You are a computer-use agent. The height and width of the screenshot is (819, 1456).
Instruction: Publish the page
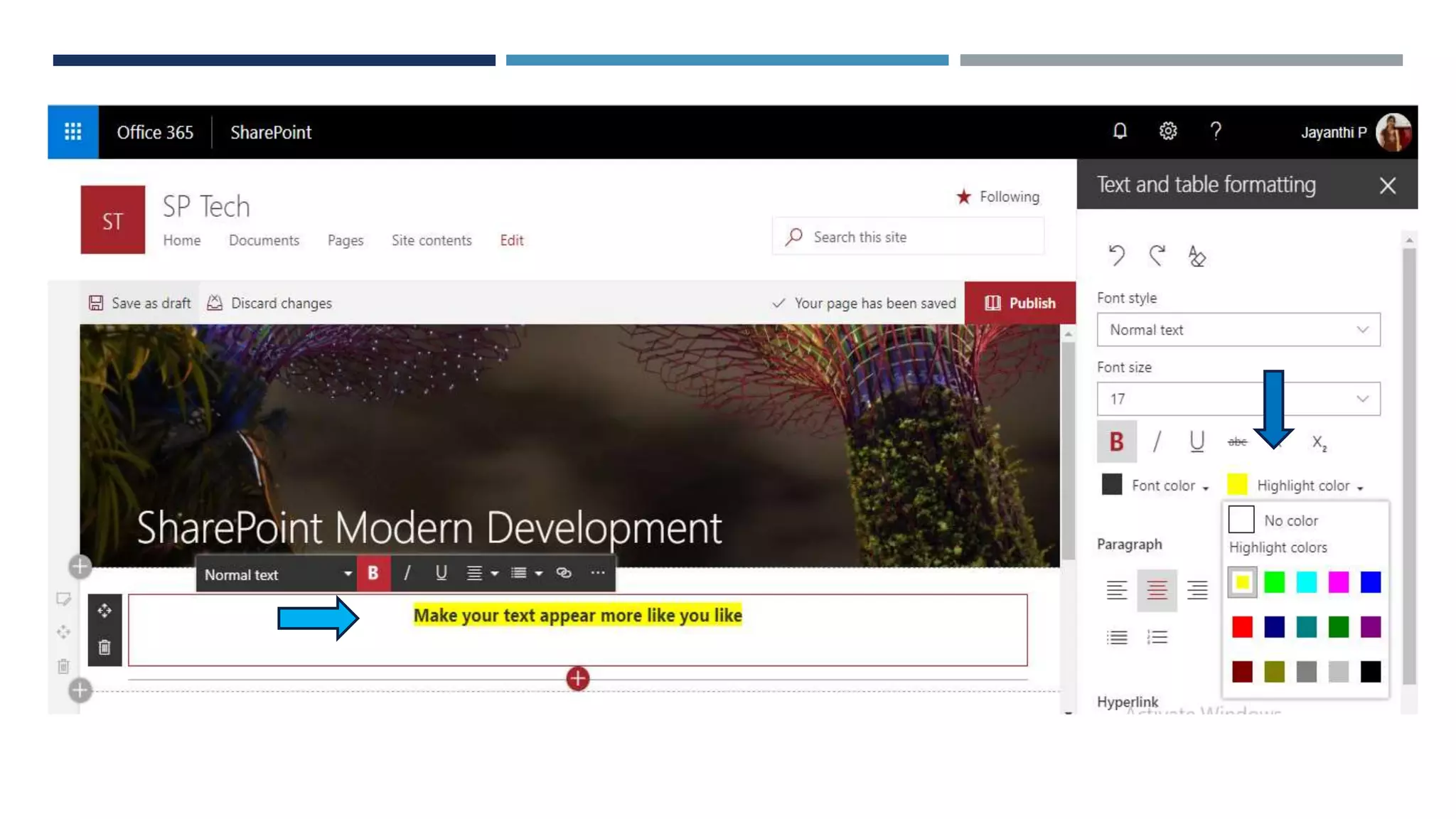pyautogui.click(x=1019, y=303)
